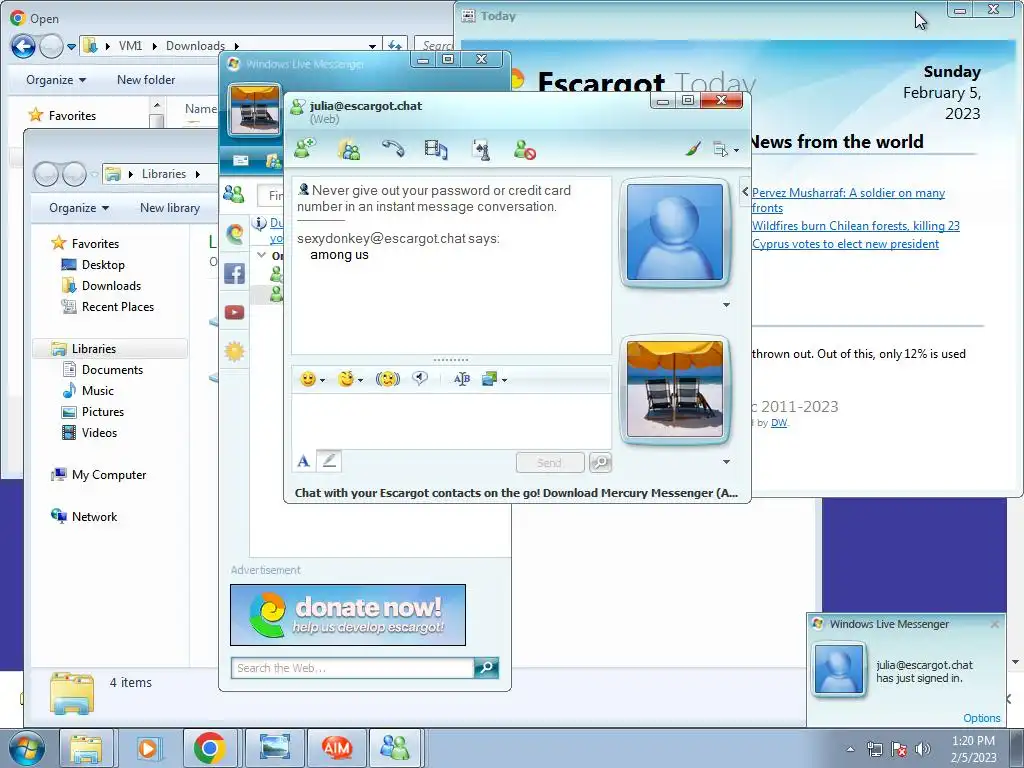
Task: Open Windows Media Player taskbar icon
Action: [x=148, y=748]
